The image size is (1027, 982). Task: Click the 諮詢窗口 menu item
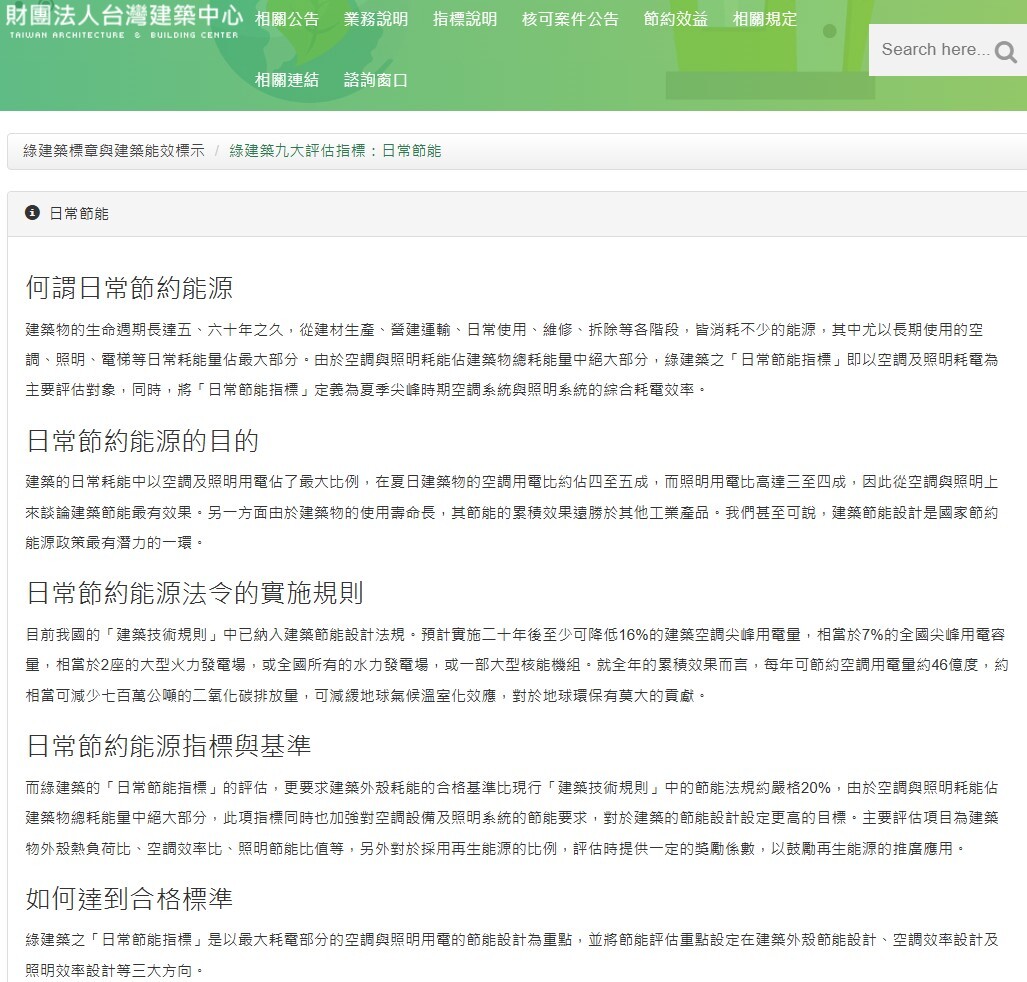376,80
